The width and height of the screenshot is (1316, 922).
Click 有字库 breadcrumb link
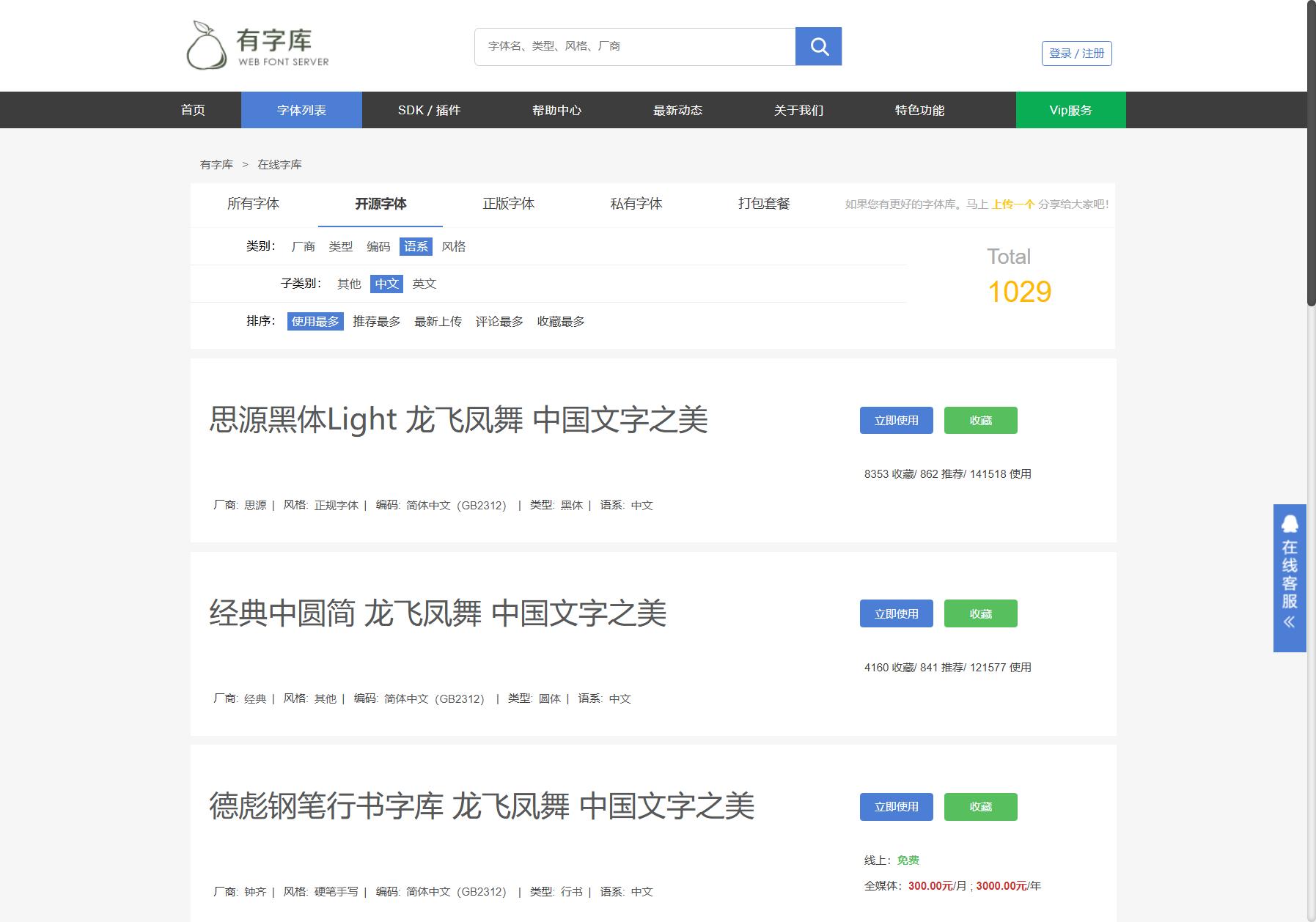[216, 164]
